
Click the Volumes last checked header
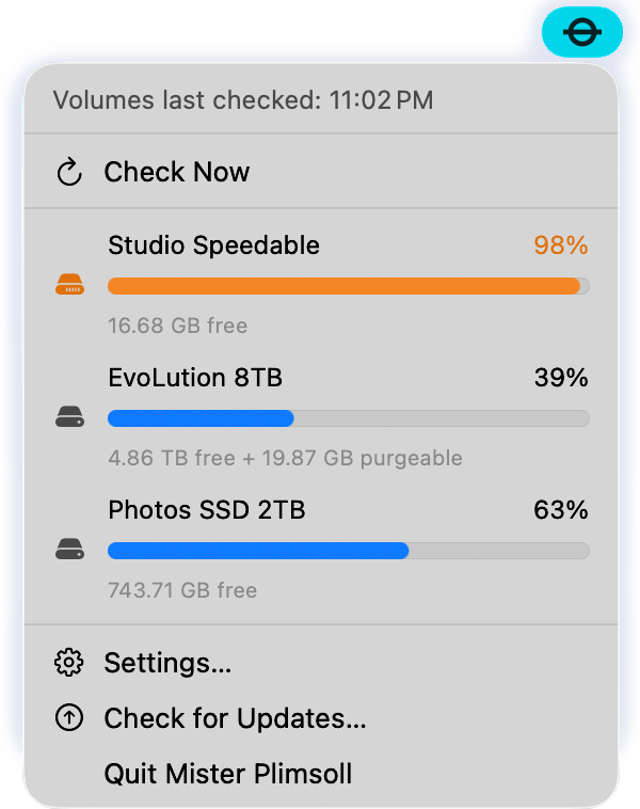243,100
